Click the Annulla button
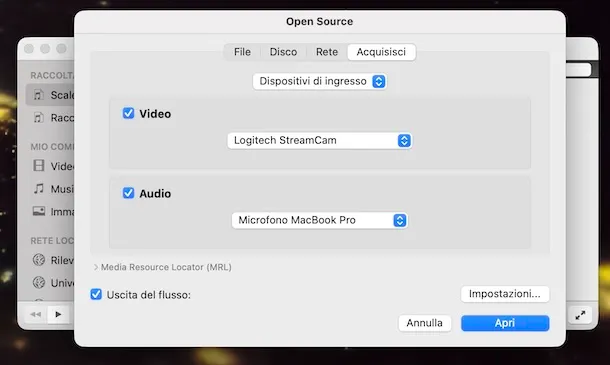The image size is (610, 365). click(x=424, y=323)
